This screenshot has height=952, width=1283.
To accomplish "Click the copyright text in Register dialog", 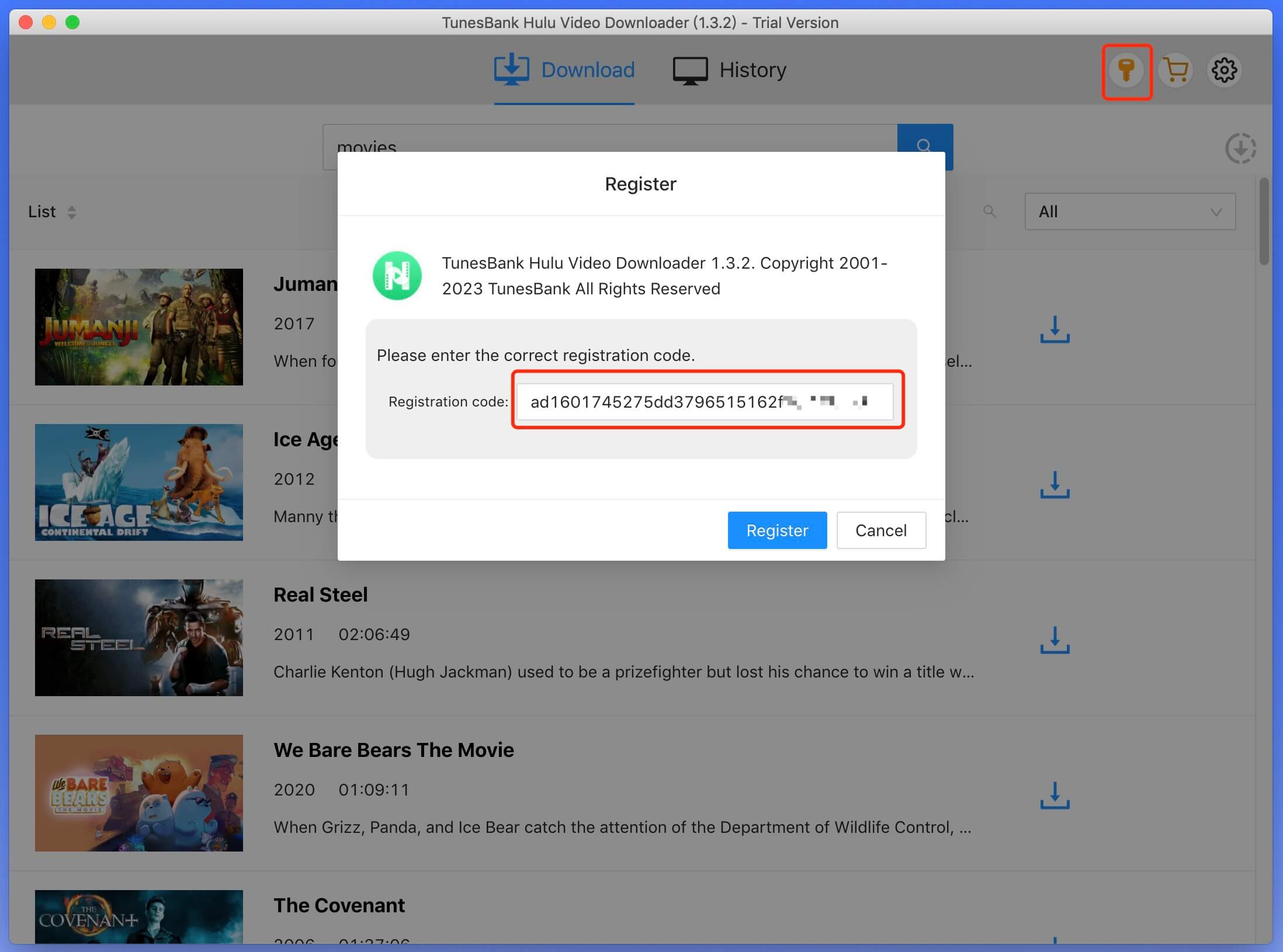I will tap(665, 276).
